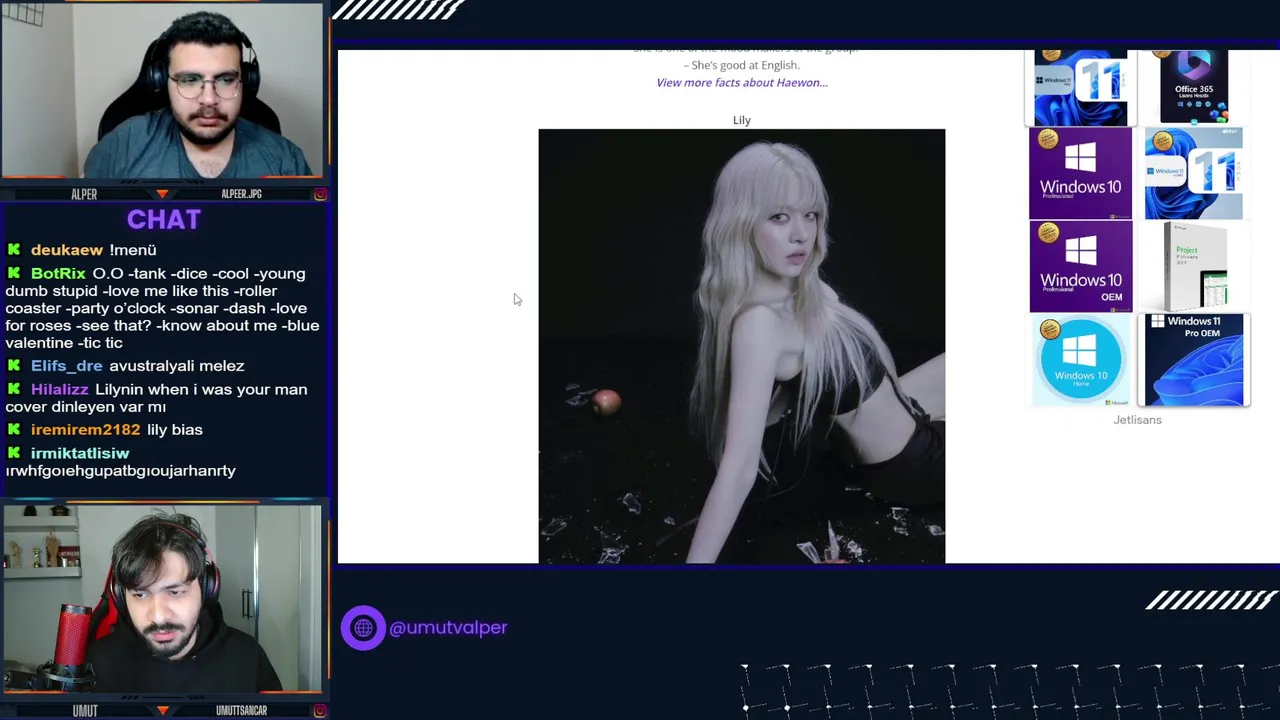Click the username iremirem2182 in chat
The height and width of the screenshot is (720, 1280).
[x=86, y=430]
